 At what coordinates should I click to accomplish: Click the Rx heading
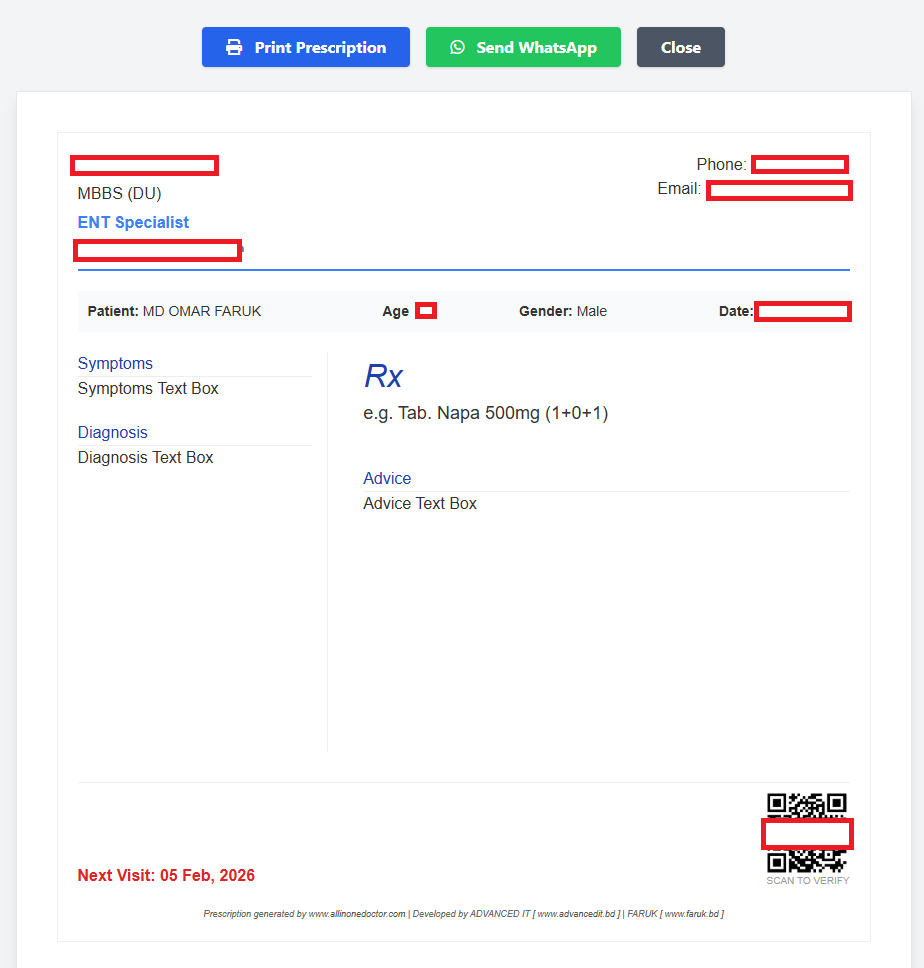point(383,376)
